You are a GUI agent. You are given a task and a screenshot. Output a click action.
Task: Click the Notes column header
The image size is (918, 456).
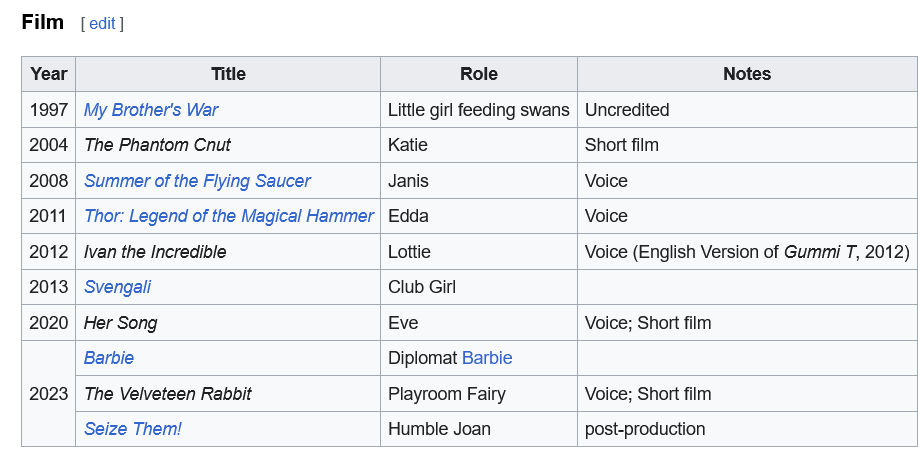click(746, 74)
